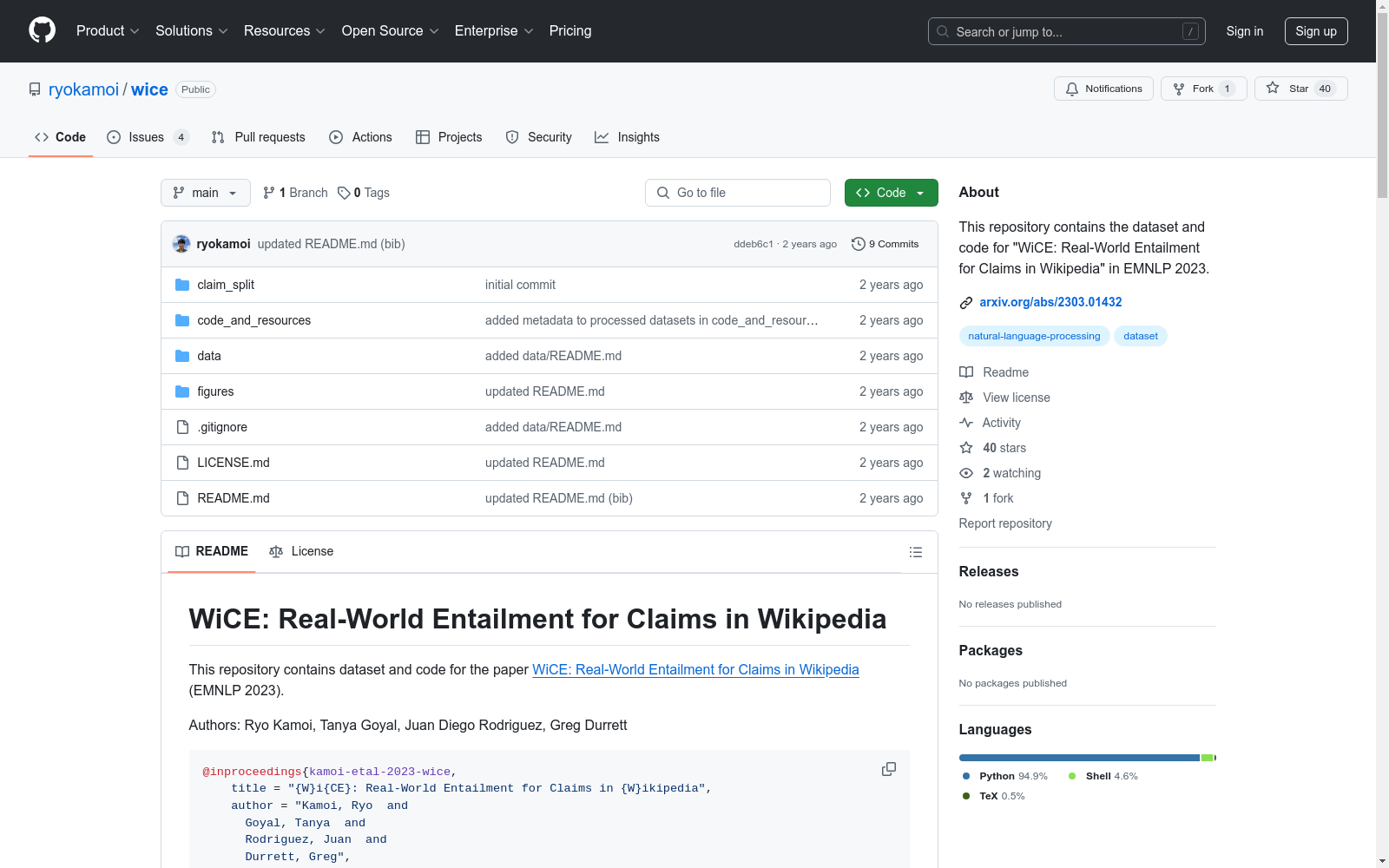The image size is (1389, 868).
Task: Click the 9 Commits link
Action: 885,244
